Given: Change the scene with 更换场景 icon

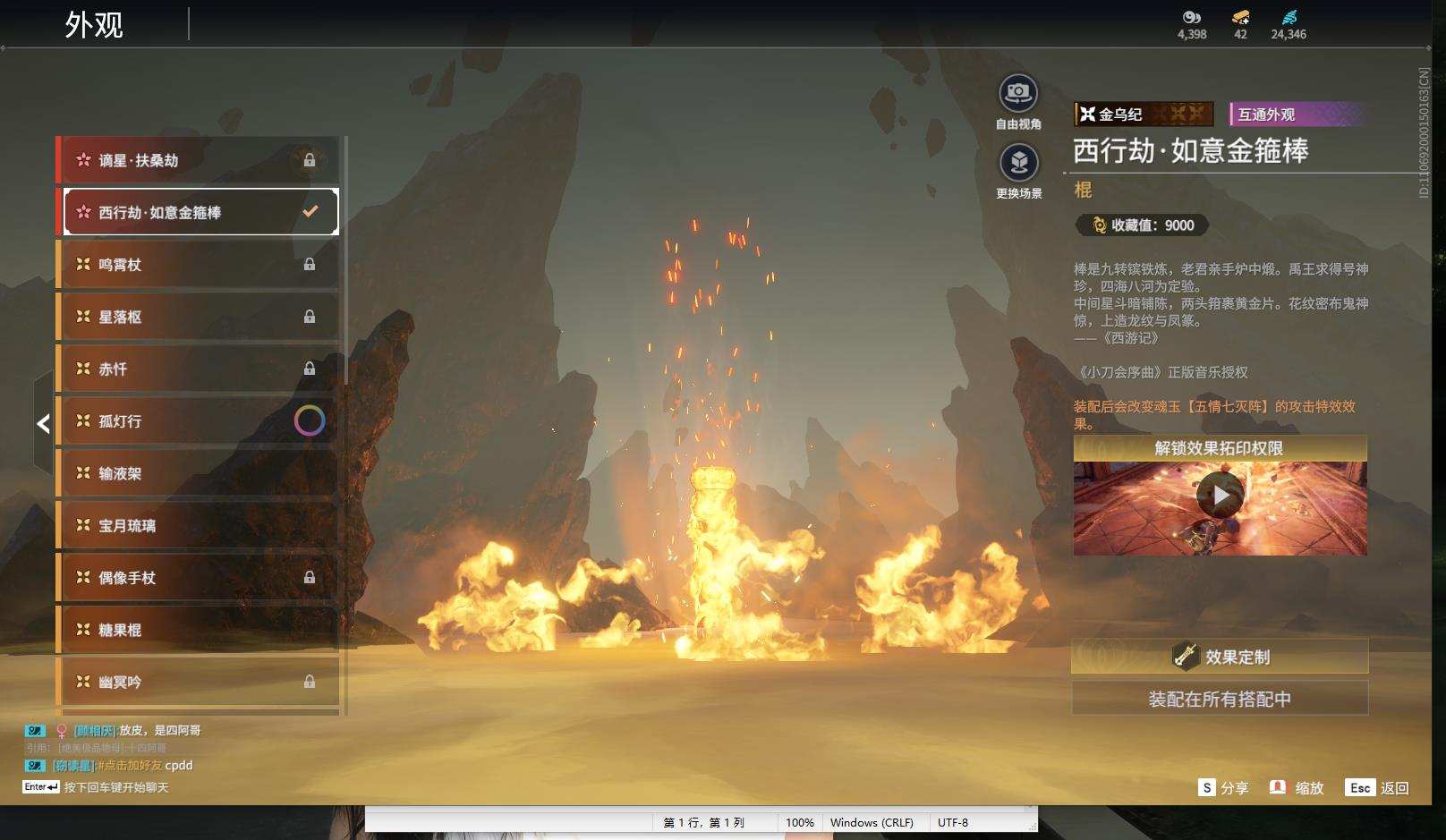Looking at the screenshot, I should pos(1018,163).
